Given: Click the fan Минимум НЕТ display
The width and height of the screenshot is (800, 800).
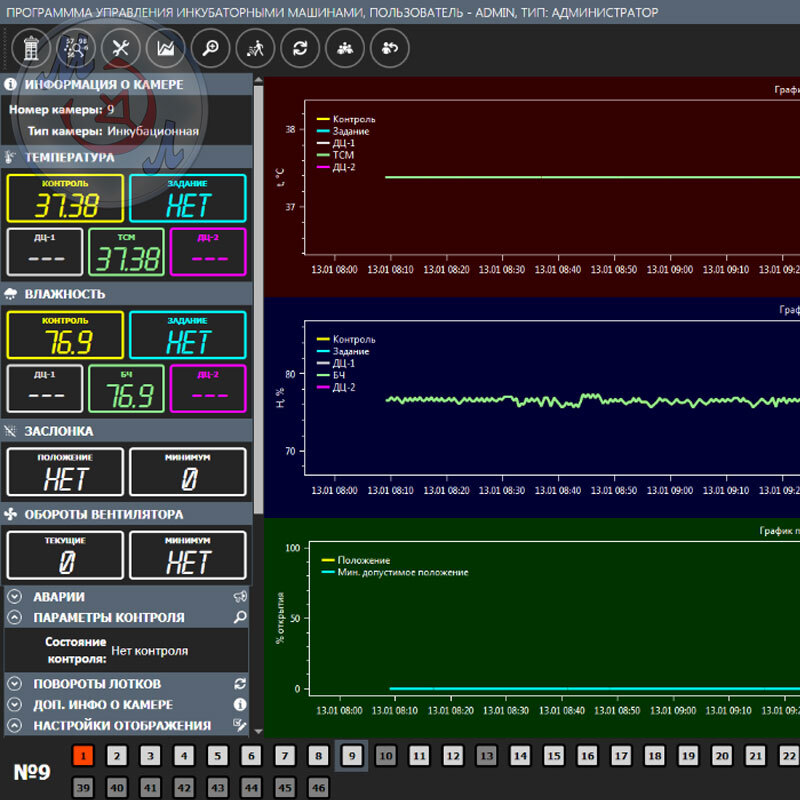Looking at the screenshot, I should [188, 555].
